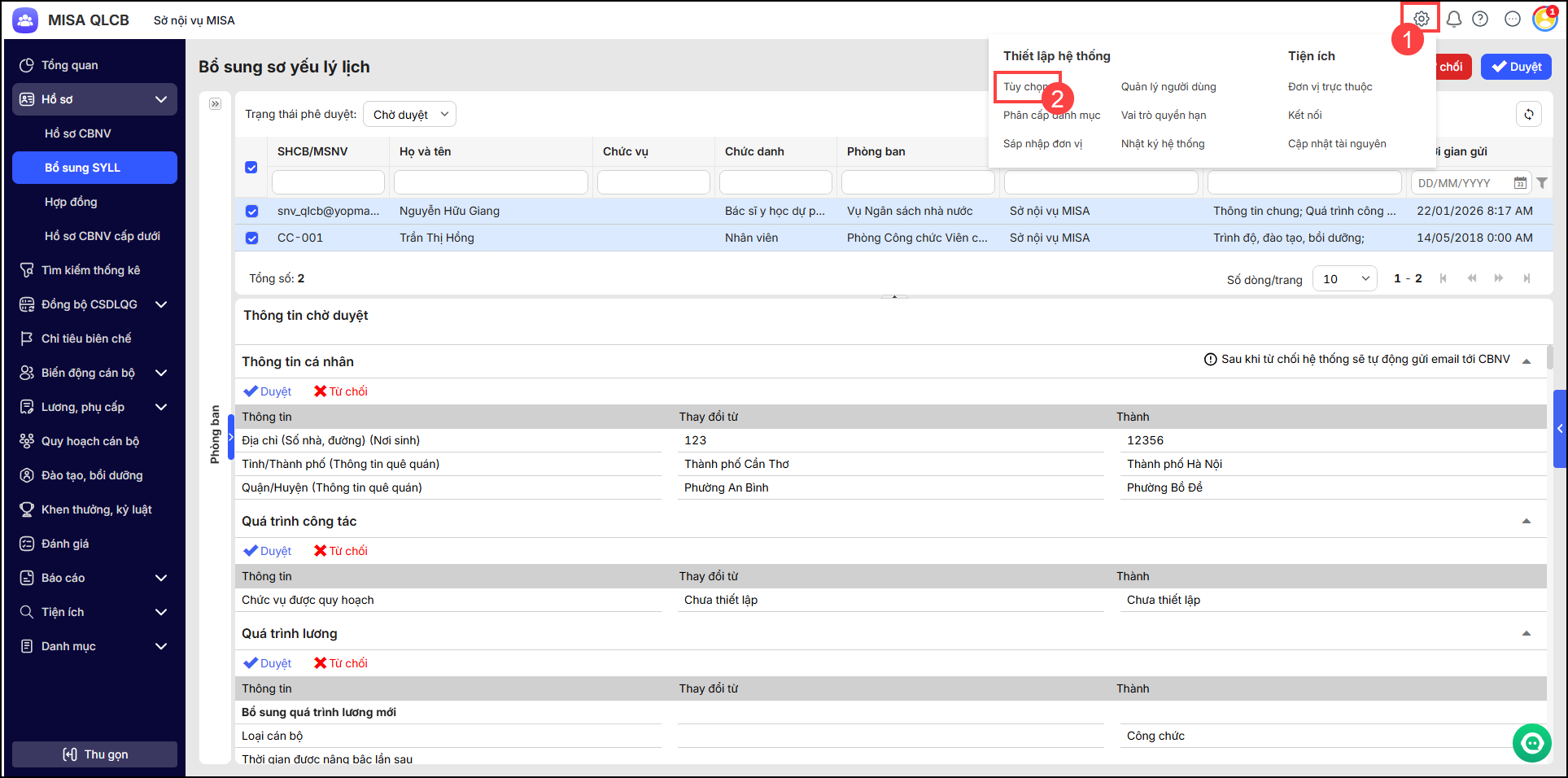Select Tùy chọn in the system settings menu
The image size is (1568, 778).
coord(1025,87)
